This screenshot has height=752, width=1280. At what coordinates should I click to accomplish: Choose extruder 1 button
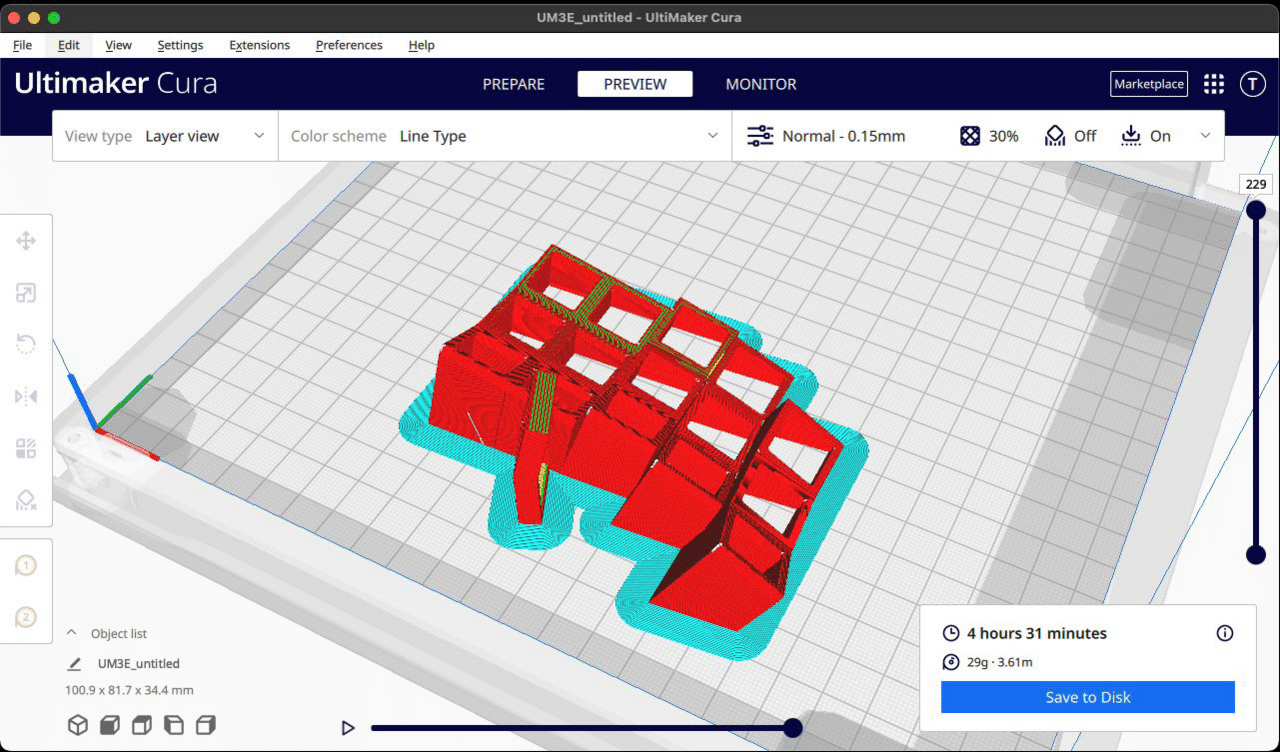tap(26, 566)
